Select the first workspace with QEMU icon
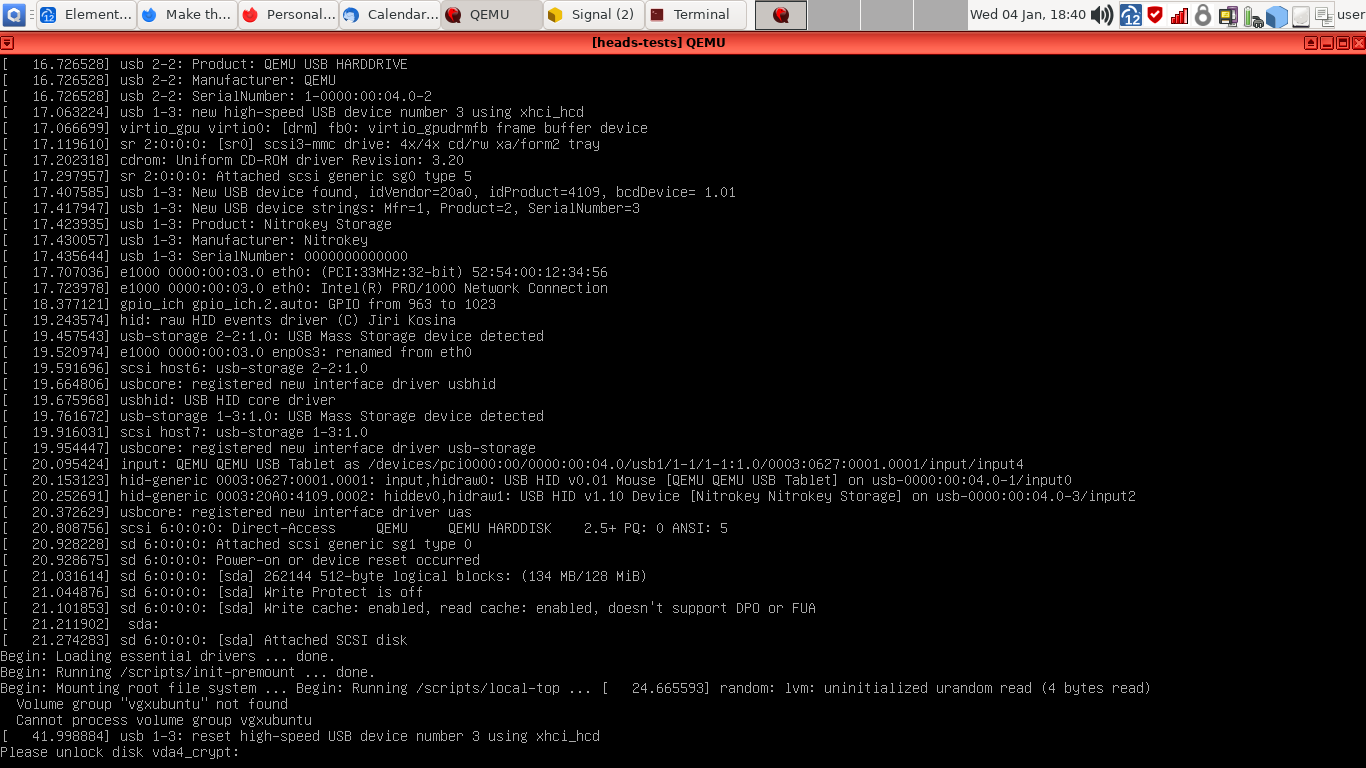The image size is (1366, 768). (781, 15)
